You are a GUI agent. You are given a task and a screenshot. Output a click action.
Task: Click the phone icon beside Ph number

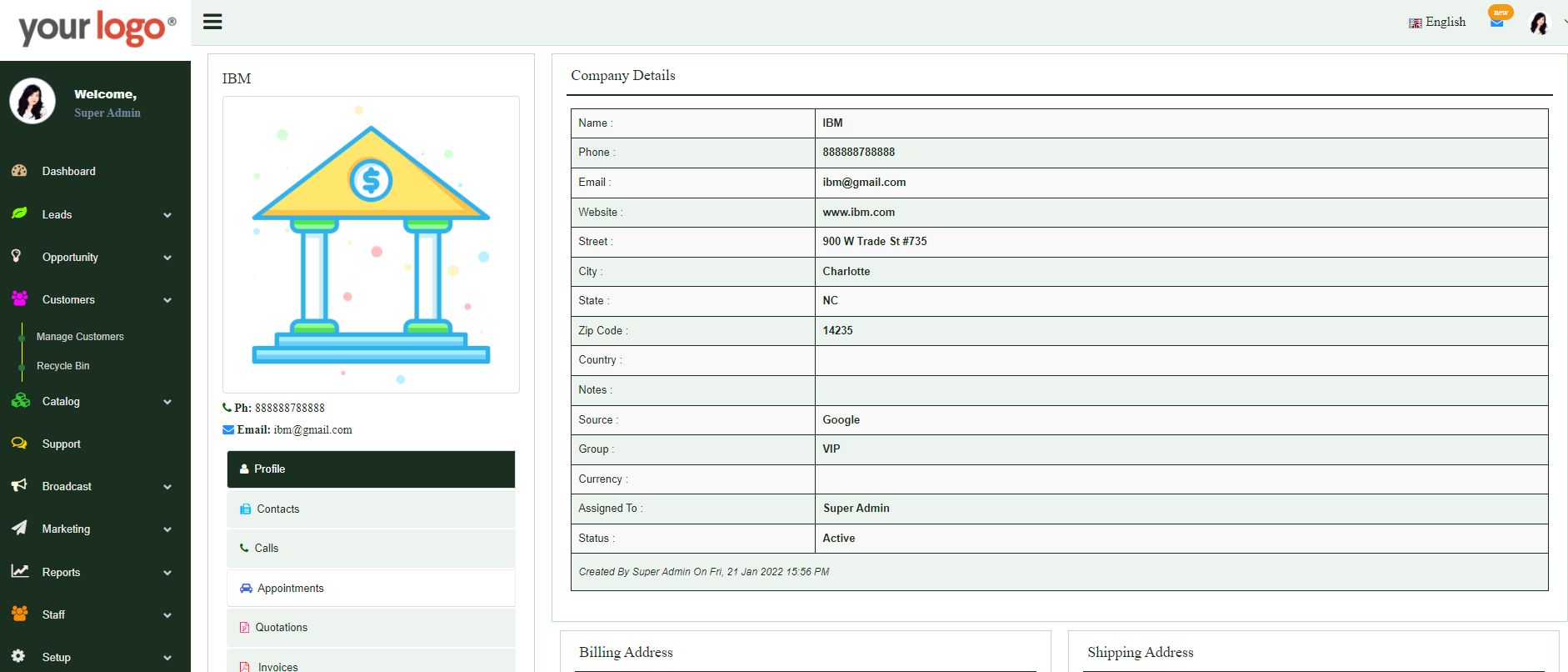coord(227,408)
